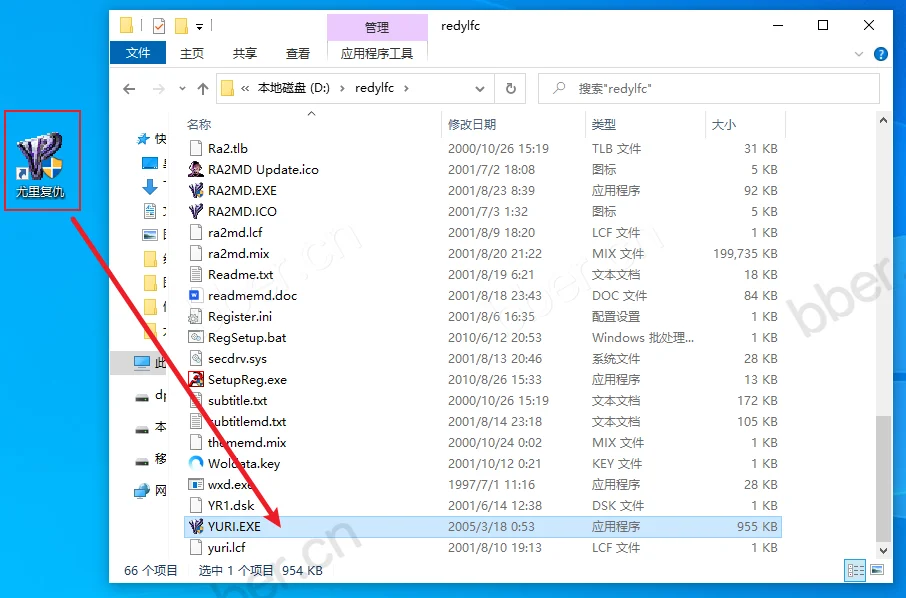Viewport: 906px width, 598px height.
Task: Select RegSetup.bat batch file icon
Action: [196, 337]
